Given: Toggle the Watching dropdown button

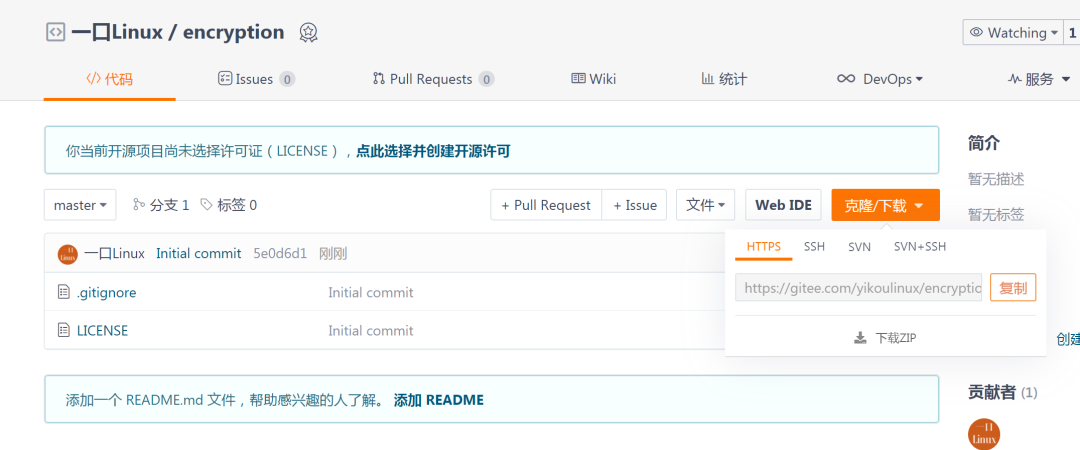Looking at the screenshot, I should [x=1014, y=32].
